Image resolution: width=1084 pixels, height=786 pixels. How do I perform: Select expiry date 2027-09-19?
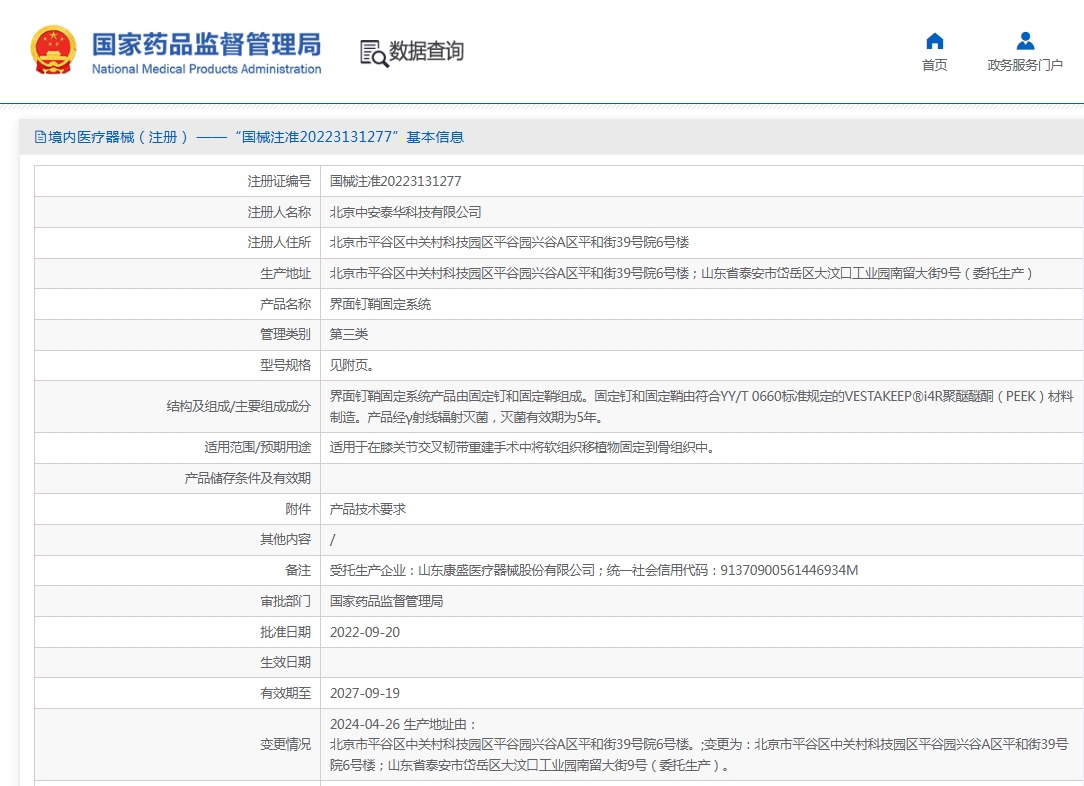click(365, 693)
